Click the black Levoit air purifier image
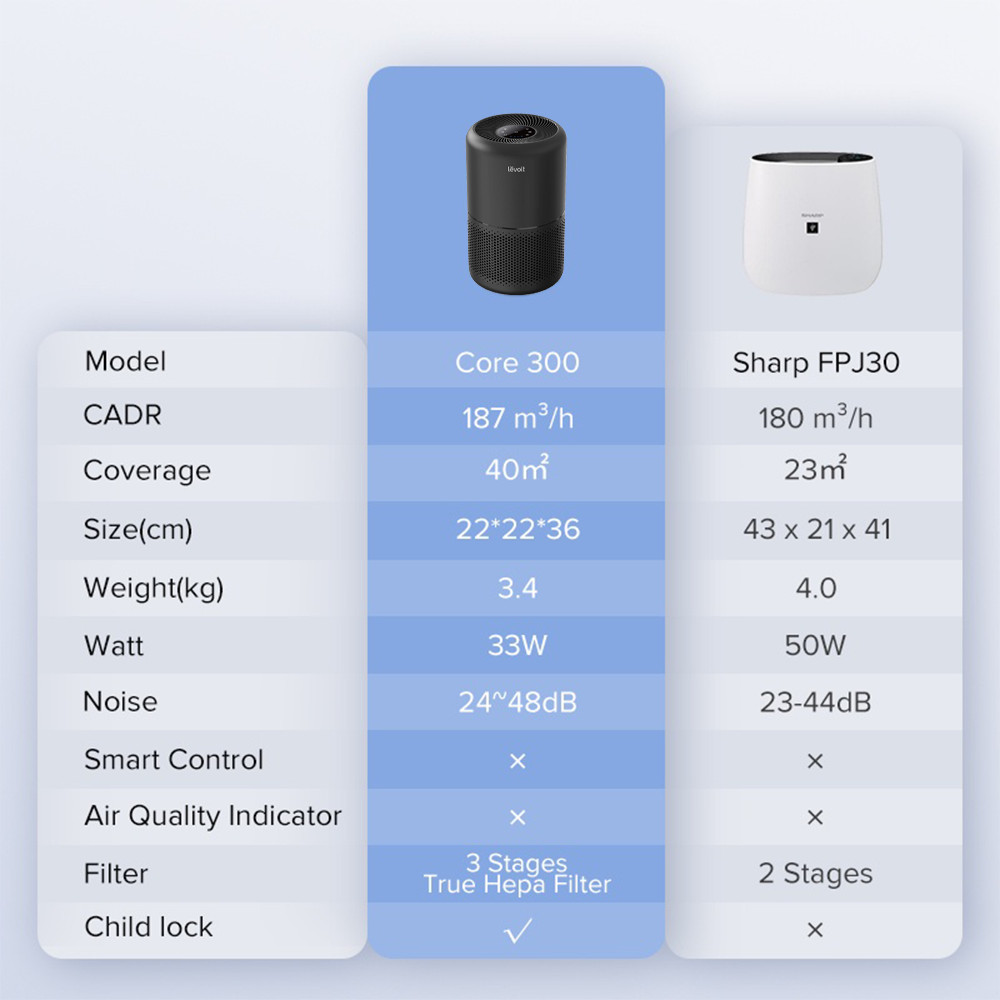Image resolution: width=1000 pixels, height=1000 pixels. 516,204
